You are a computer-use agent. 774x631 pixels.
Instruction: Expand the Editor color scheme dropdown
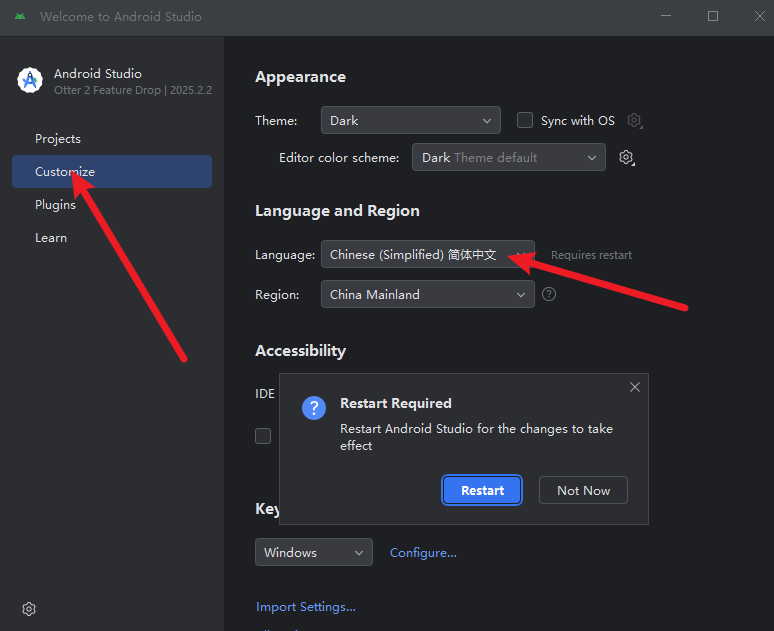point(508,157)
